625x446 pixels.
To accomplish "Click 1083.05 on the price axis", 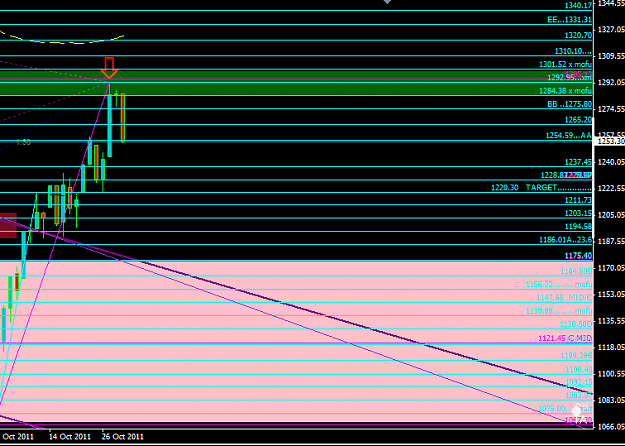I will point(611,400).
